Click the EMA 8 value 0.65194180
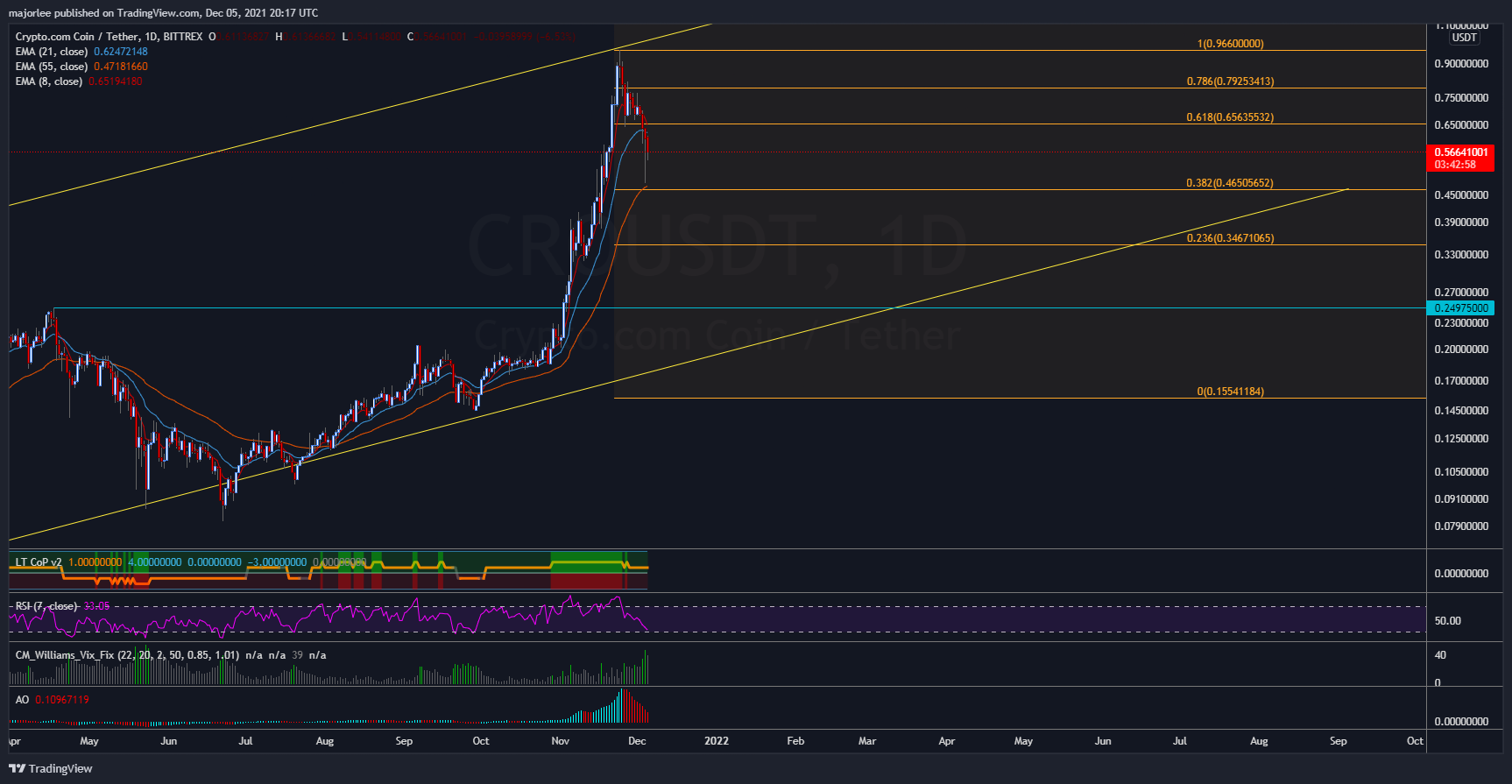 (x=115, y=81)
